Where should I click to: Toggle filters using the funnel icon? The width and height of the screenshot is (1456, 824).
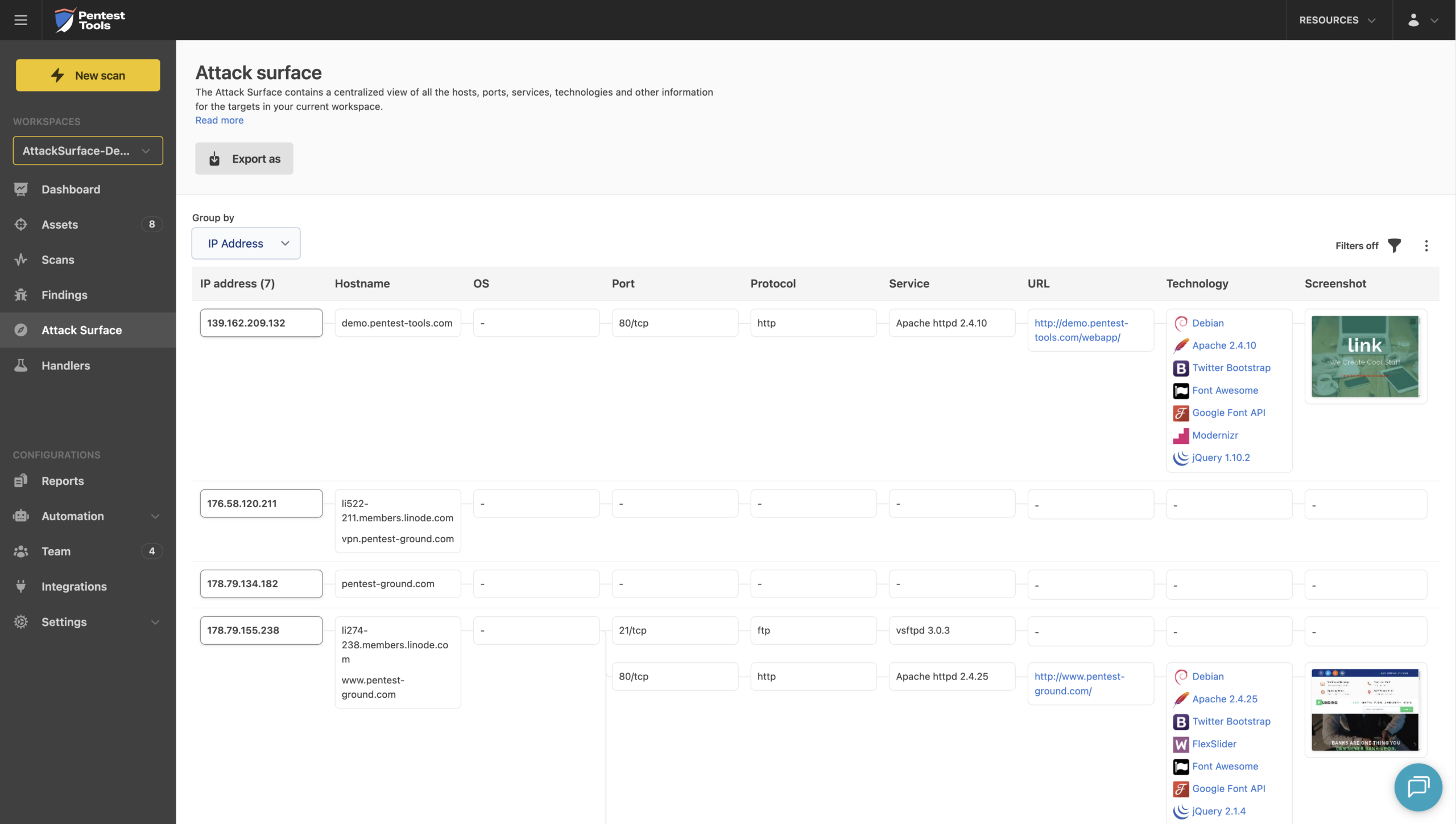click(1394, 245)
